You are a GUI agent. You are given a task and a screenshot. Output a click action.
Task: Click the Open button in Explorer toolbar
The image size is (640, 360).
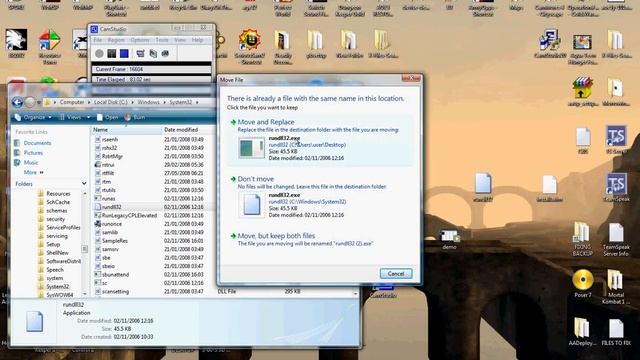point(107,117)
